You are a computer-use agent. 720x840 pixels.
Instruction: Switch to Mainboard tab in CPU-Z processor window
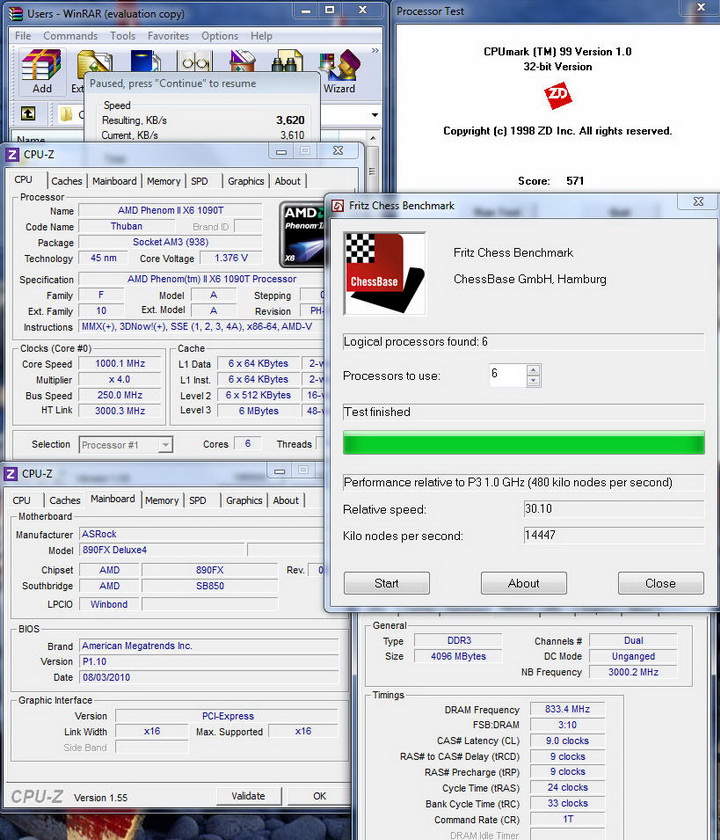(x=114, y=181)
